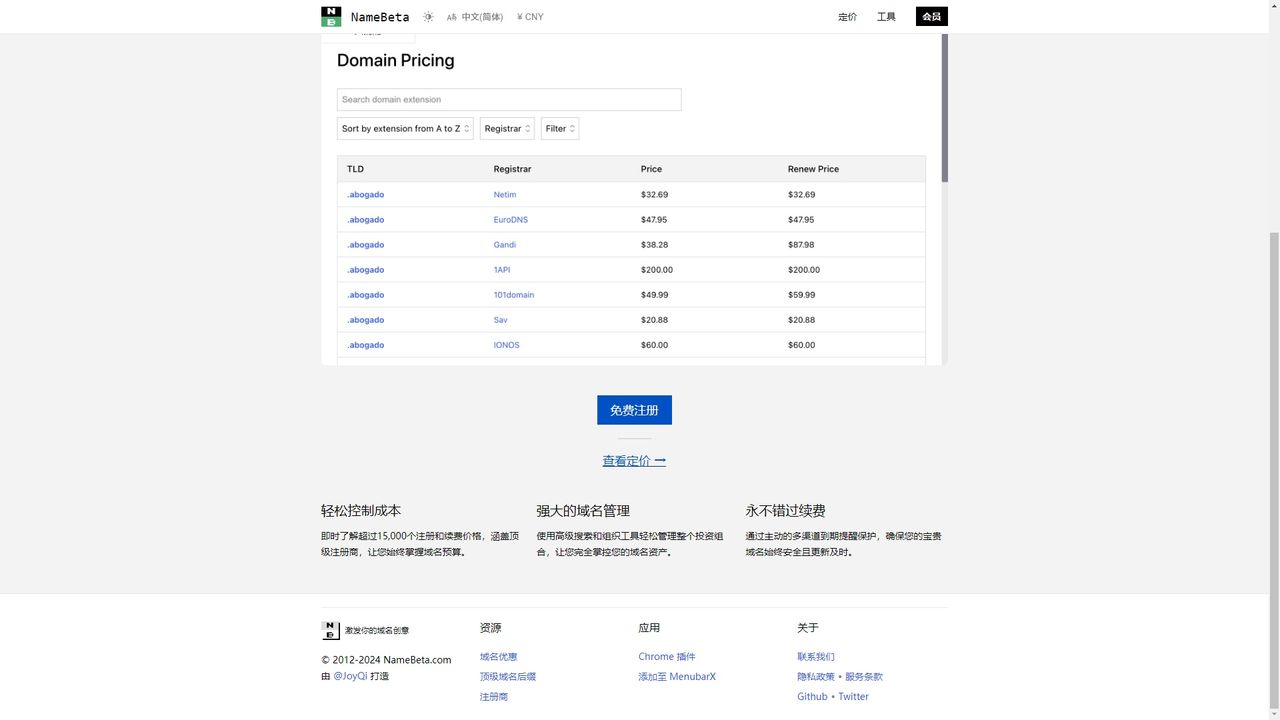Select the $200.00 price of 1API
This screenshot has height=720, width=1280.
click(657, 270)
